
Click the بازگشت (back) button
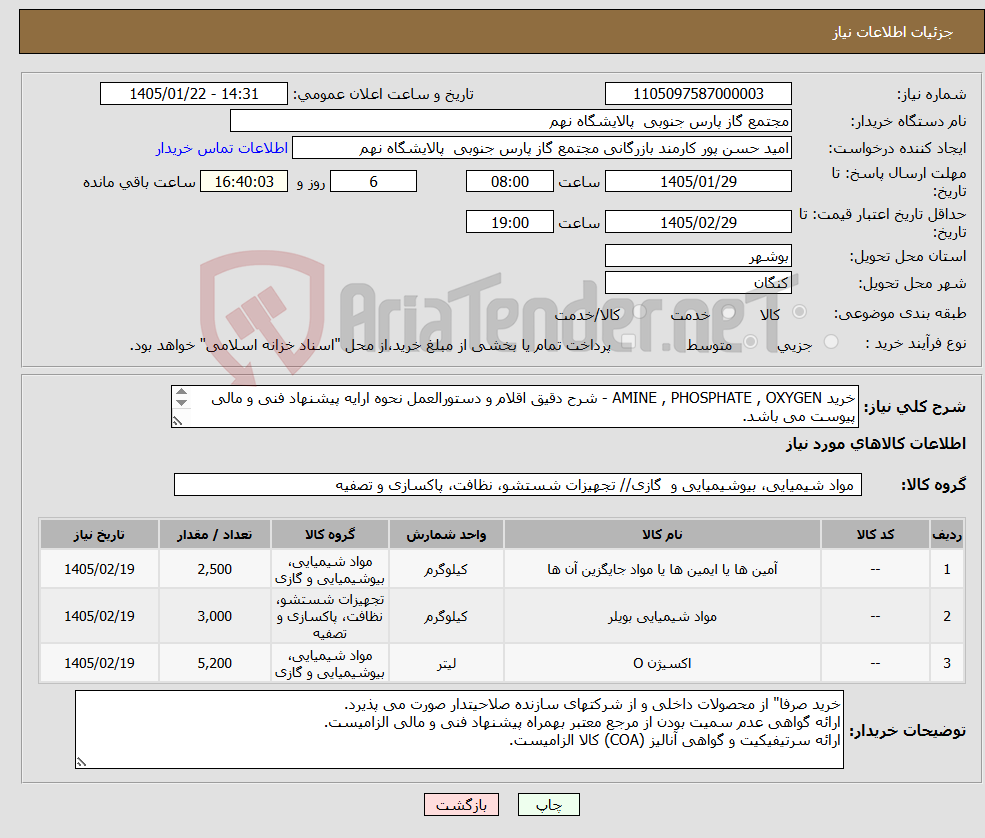[461, 805]
